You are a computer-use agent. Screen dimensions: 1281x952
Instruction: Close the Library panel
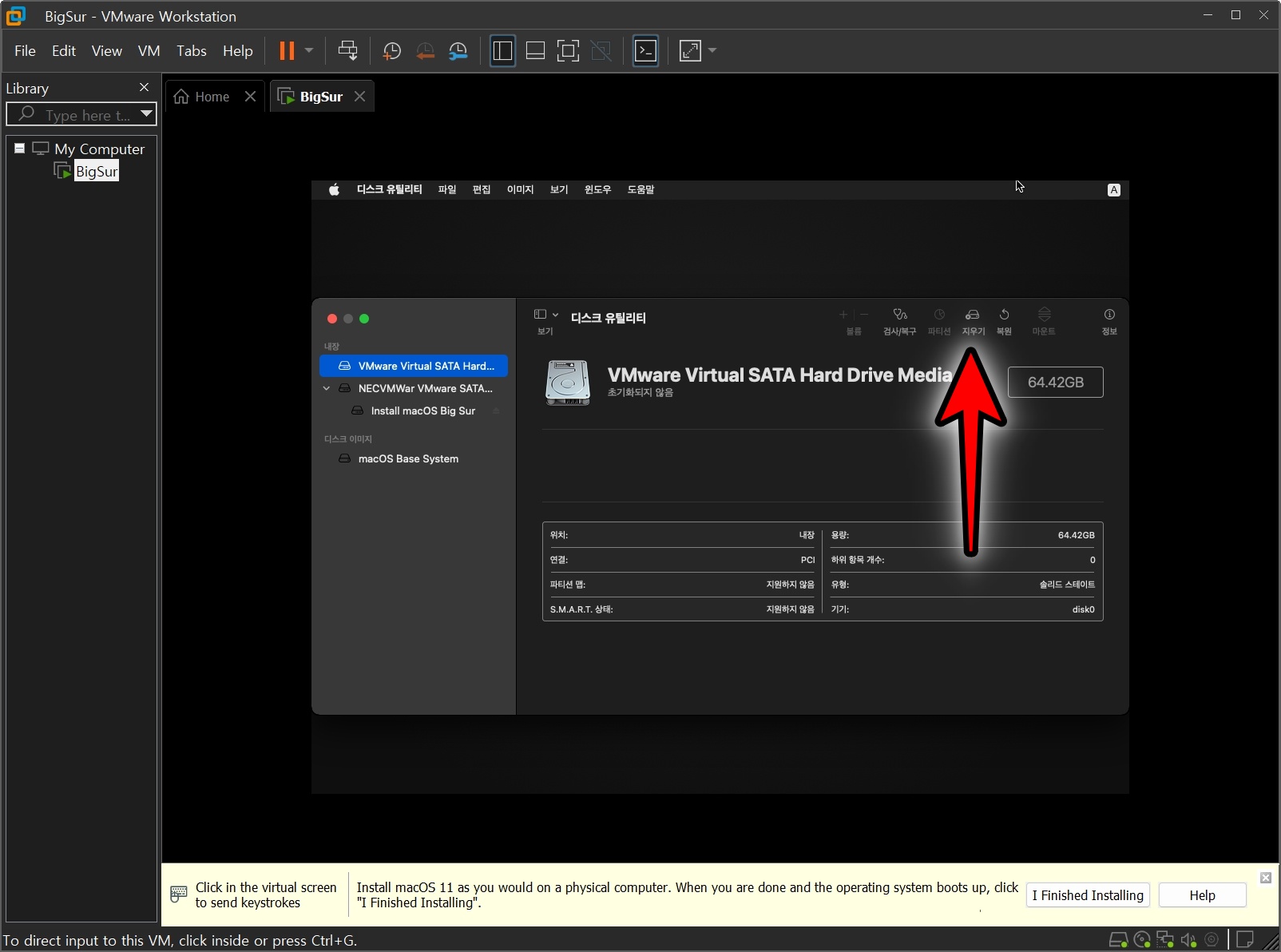point(144,87)
